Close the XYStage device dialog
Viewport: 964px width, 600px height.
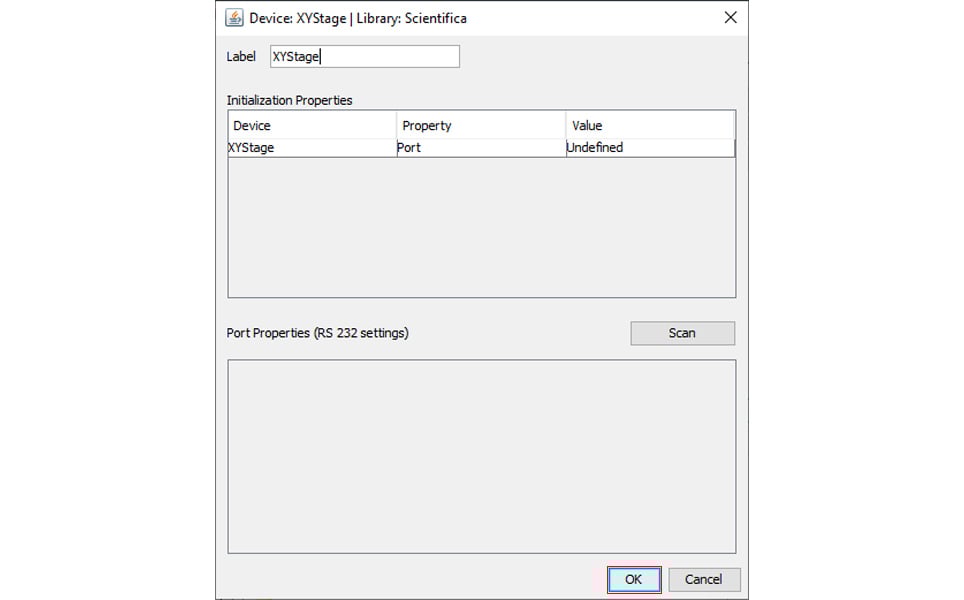[730, 18]
